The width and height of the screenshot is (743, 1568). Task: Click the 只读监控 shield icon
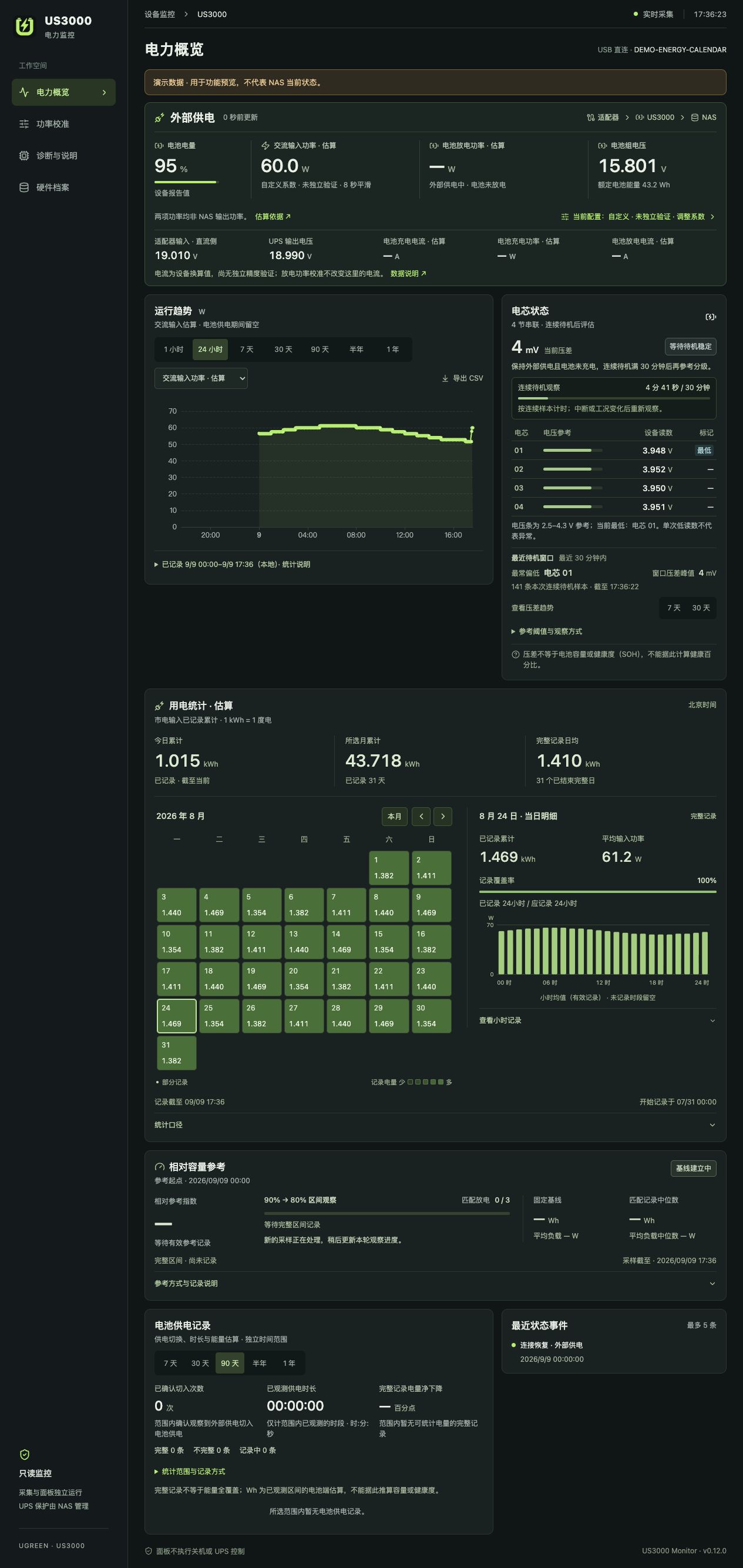coord(24,1454)
